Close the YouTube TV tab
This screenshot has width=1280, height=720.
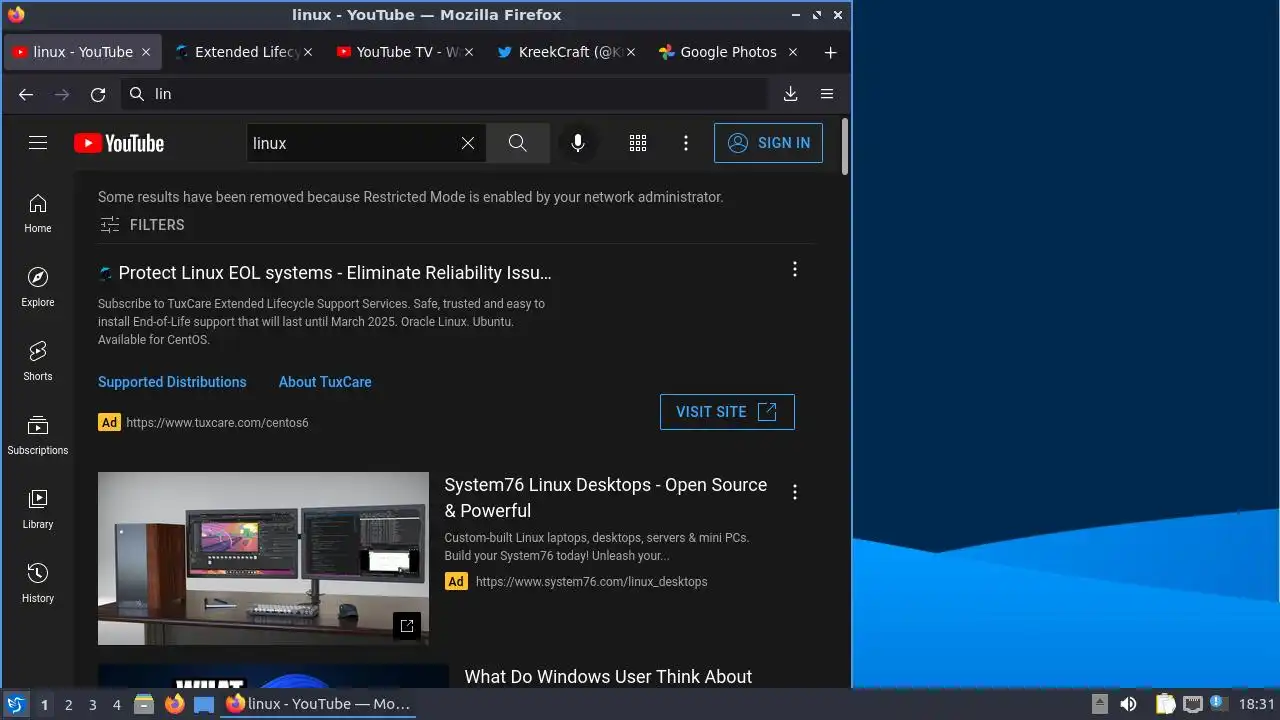tap(469, 52)
